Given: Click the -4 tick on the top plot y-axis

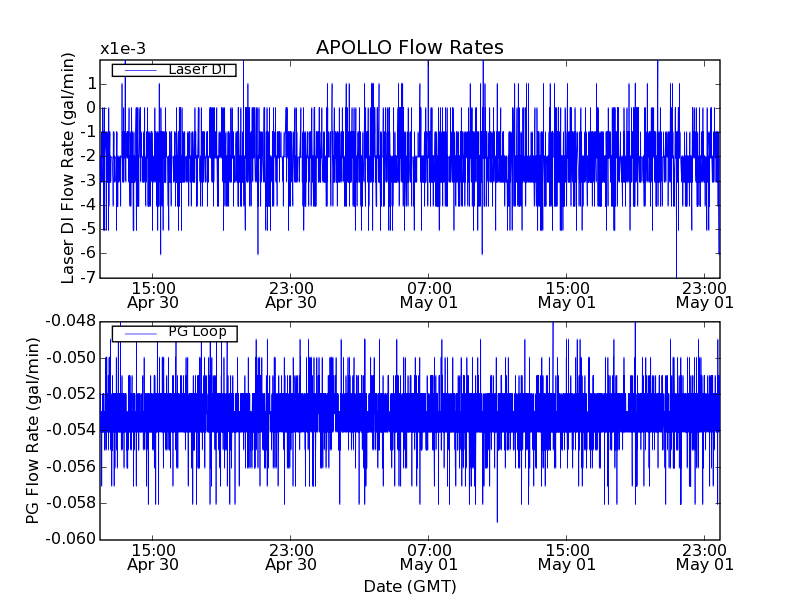Looking at the screenshot, I should 88,205.
